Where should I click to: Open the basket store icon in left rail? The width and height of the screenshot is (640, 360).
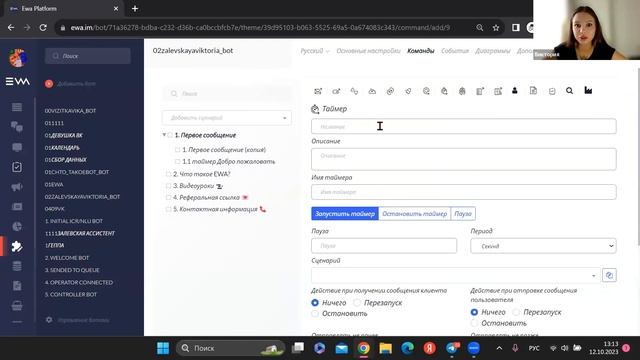[17, 306]
